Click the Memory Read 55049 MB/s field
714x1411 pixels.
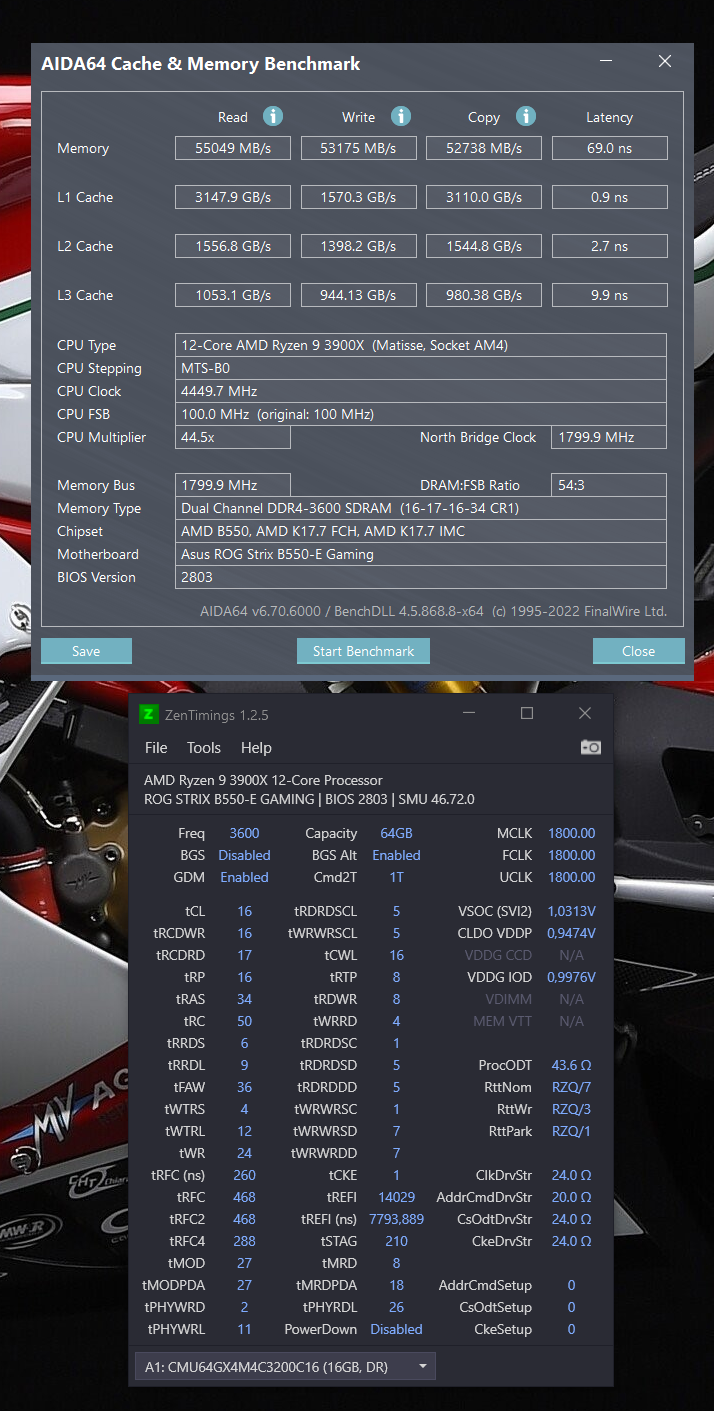pos(233,148)
